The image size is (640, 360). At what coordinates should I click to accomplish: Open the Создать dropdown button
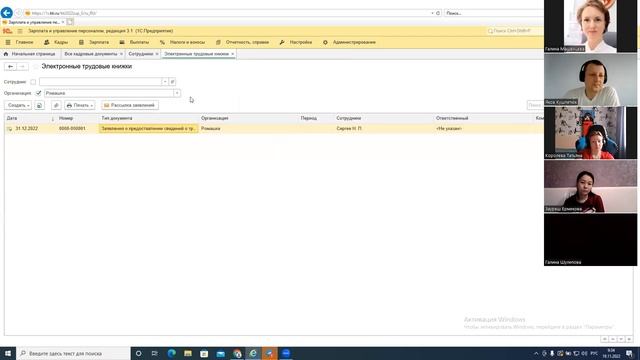[18, 105]
